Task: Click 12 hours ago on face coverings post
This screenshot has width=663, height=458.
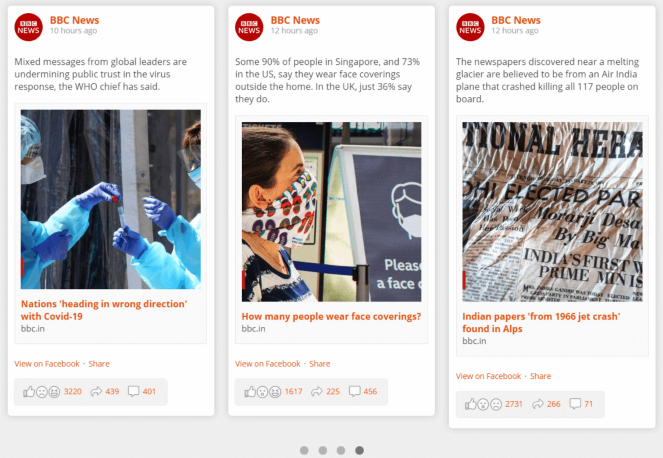Action: 294,31
